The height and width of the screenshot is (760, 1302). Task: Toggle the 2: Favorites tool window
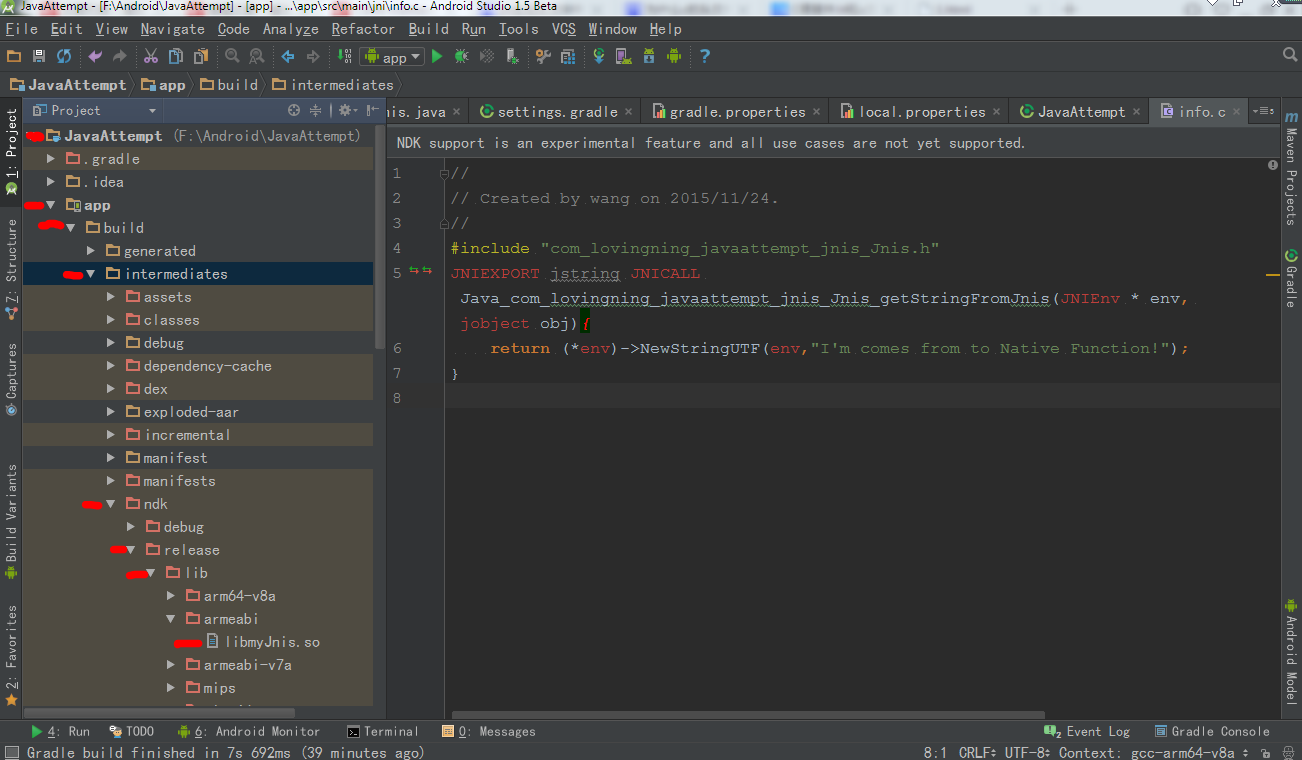(11, 655)
